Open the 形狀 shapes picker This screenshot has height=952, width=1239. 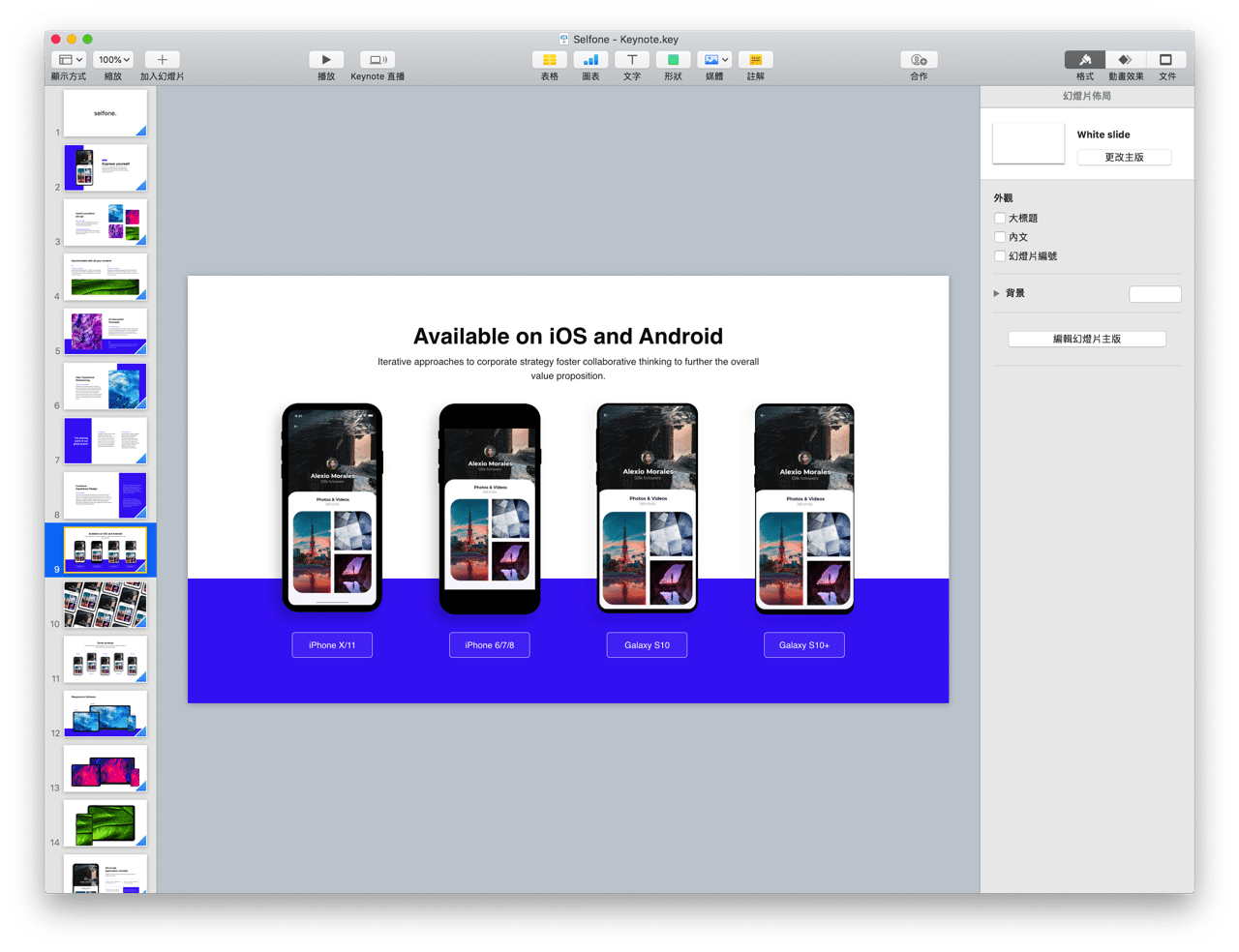point(673,60)
